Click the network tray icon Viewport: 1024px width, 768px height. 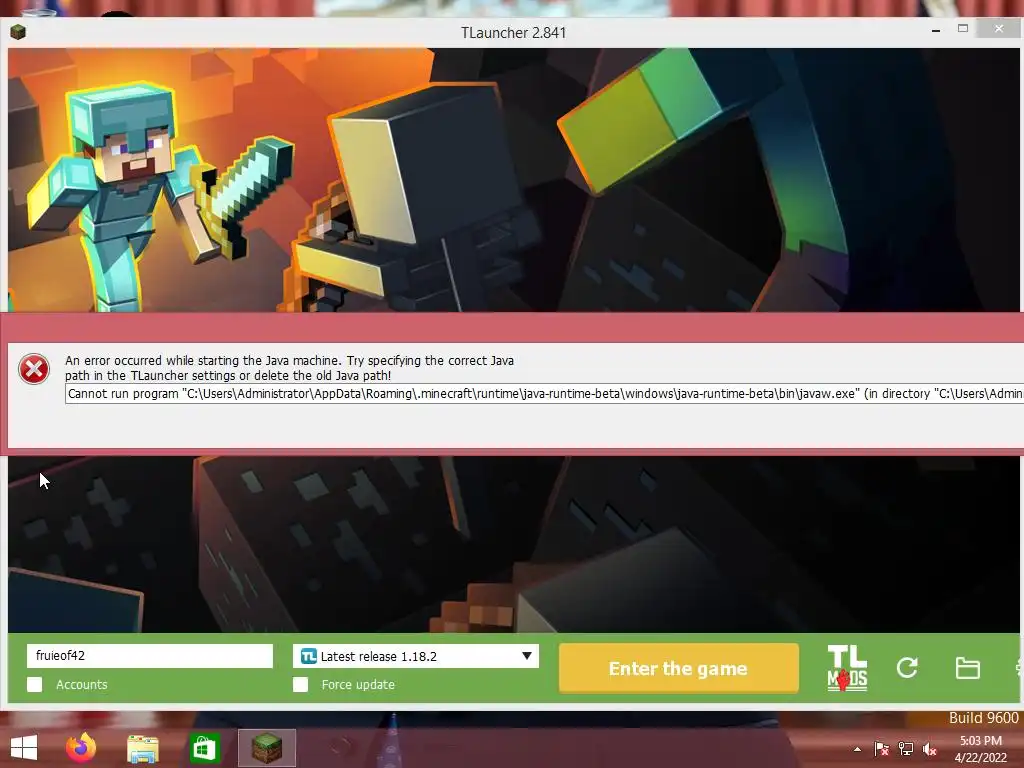906,749
